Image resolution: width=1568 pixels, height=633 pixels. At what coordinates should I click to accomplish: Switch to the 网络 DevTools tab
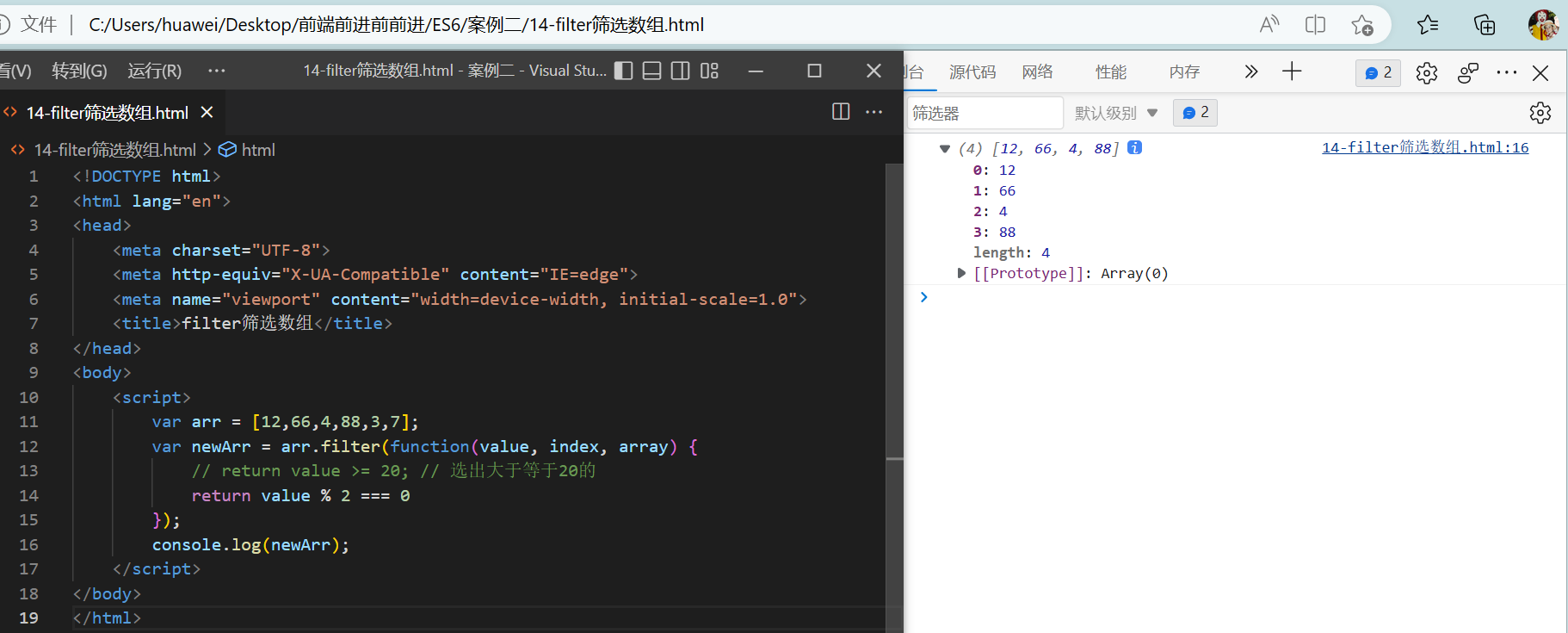[1037, 72]
